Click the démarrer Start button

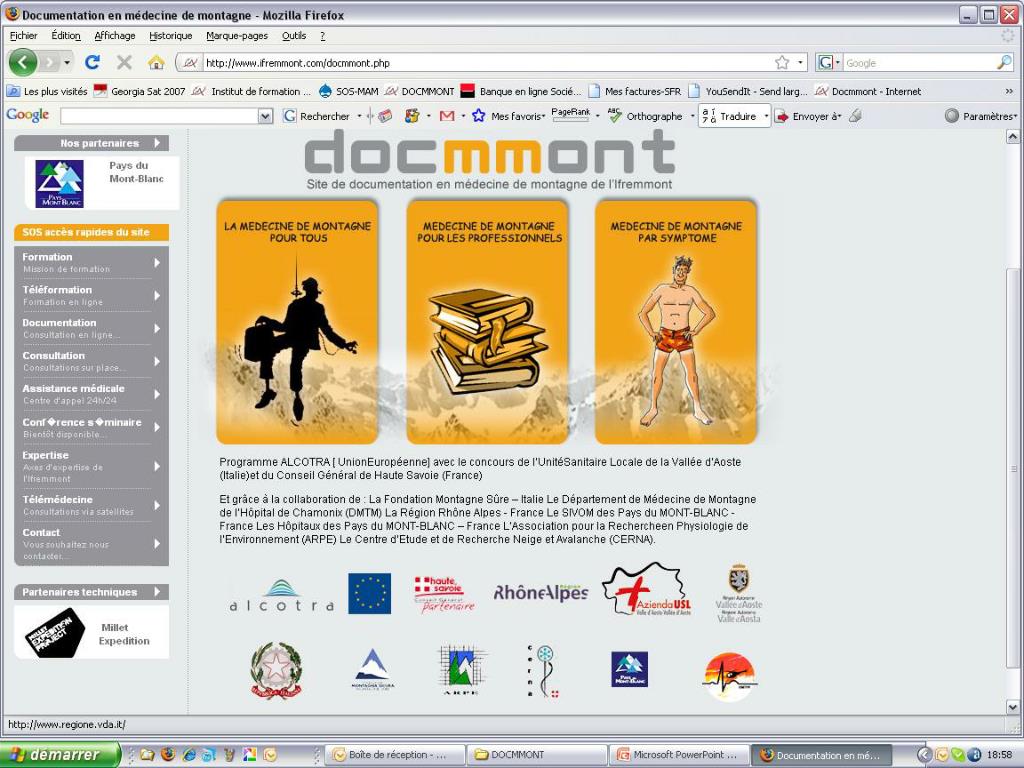[x=61, y=755]
